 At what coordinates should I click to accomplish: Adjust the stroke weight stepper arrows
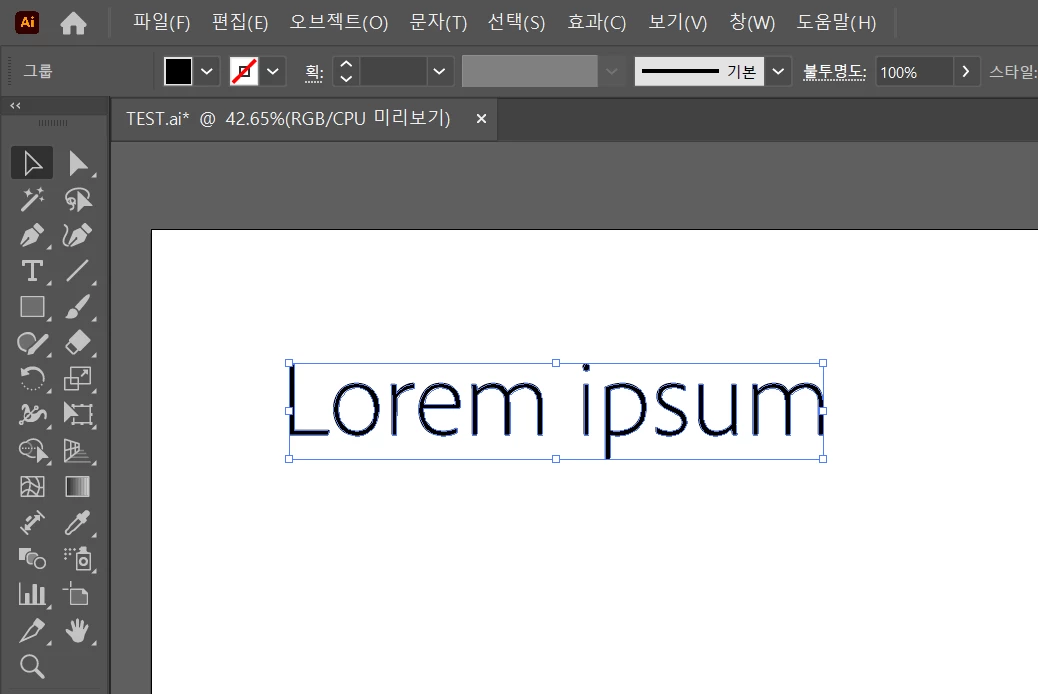click(346, 71)
